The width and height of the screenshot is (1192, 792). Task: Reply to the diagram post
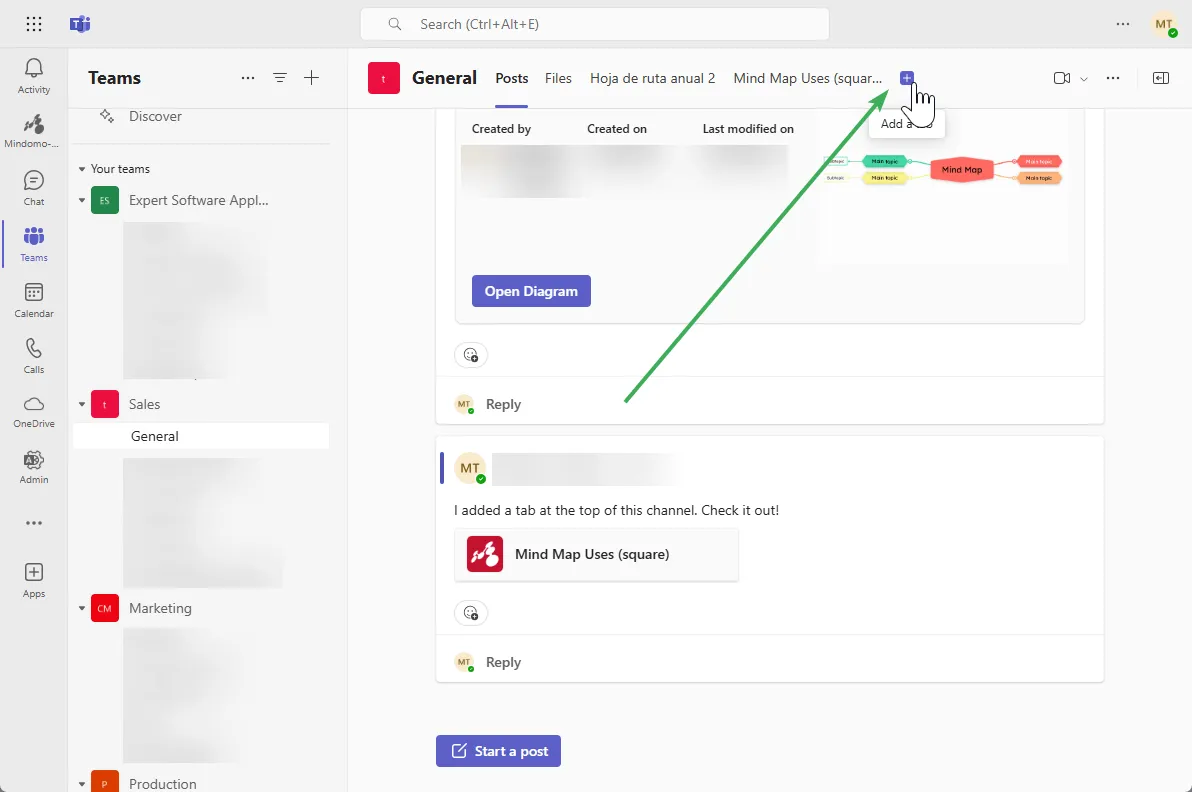tap(503, 404)
